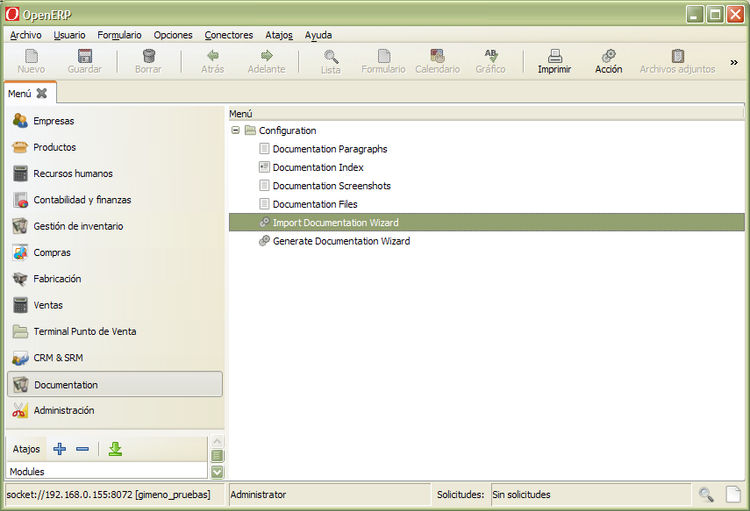750x511 pixels.
Task: Click the socket connection address in status bar
Action: (109, 494)
